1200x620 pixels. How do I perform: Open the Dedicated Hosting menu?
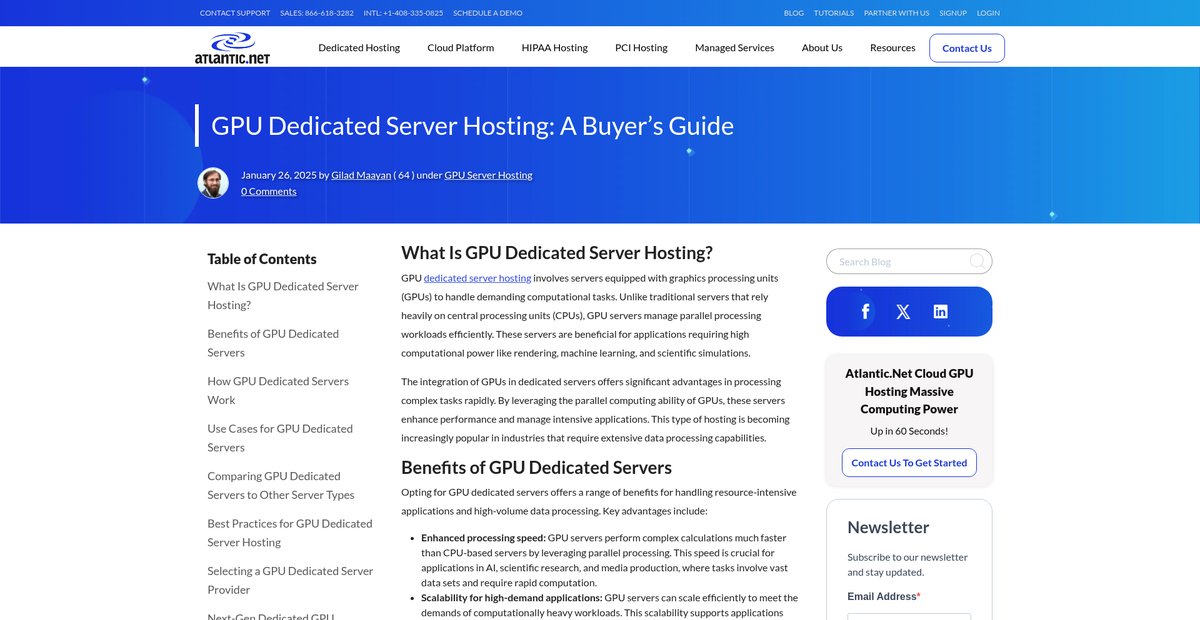[x=359, y=47]
